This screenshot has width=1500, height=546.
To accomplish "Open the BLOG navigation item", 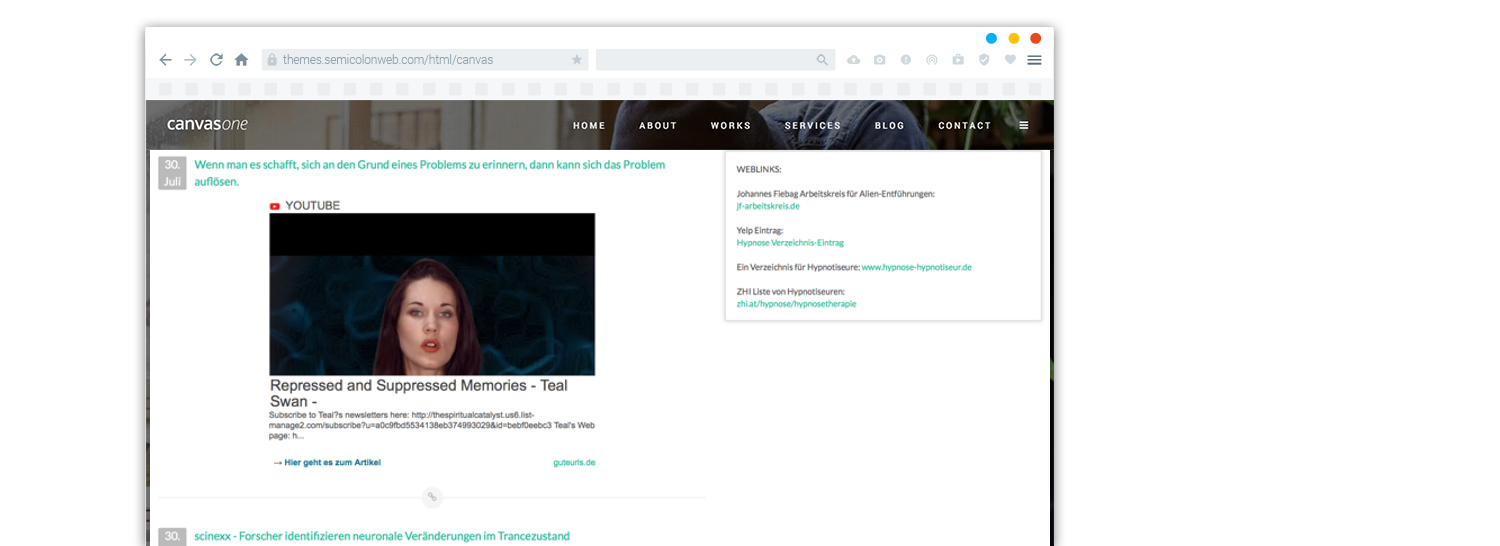I will click(x=889, y=126).
